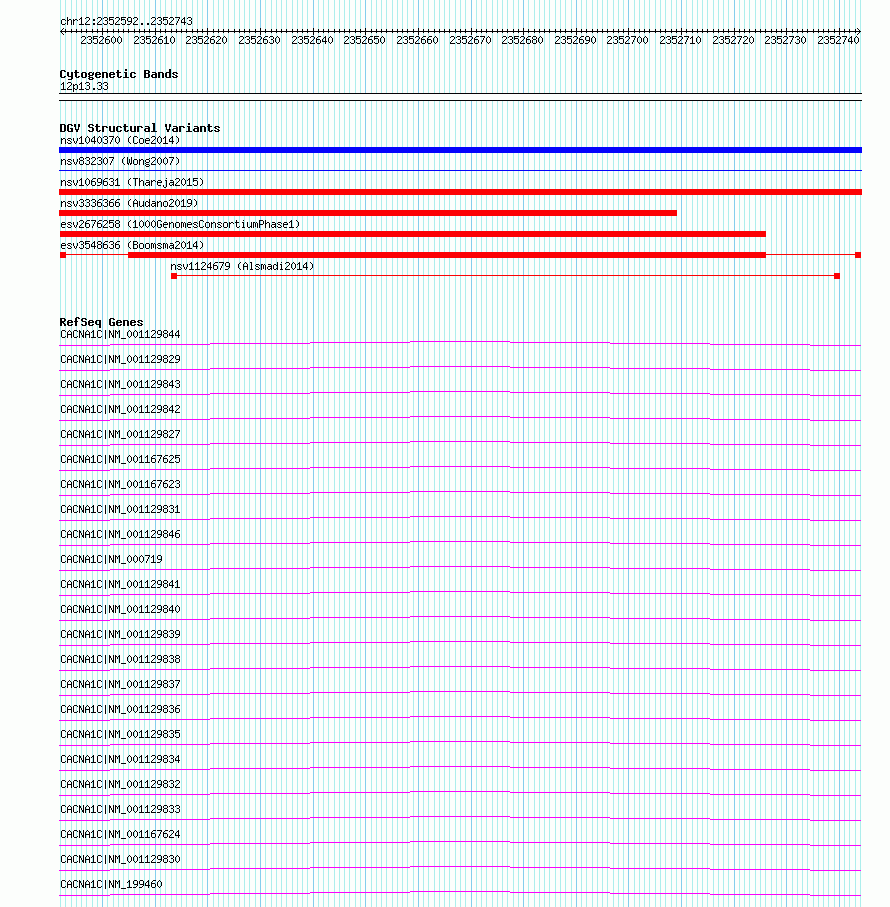Click ruler position 2352740

(x=839, y=40)
